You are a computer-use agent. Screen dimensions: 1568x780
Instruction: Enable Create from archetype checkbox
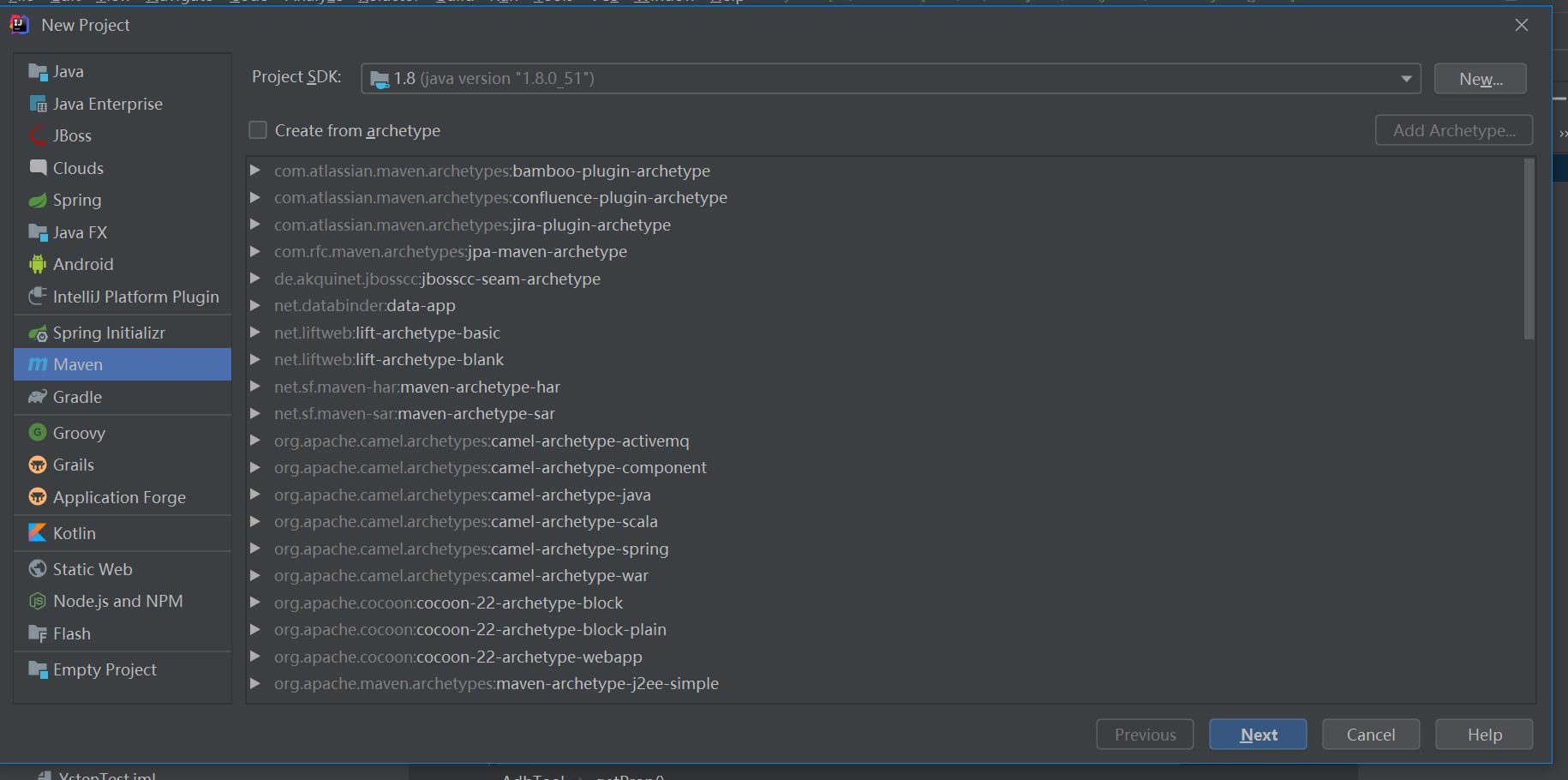[258, 130]
